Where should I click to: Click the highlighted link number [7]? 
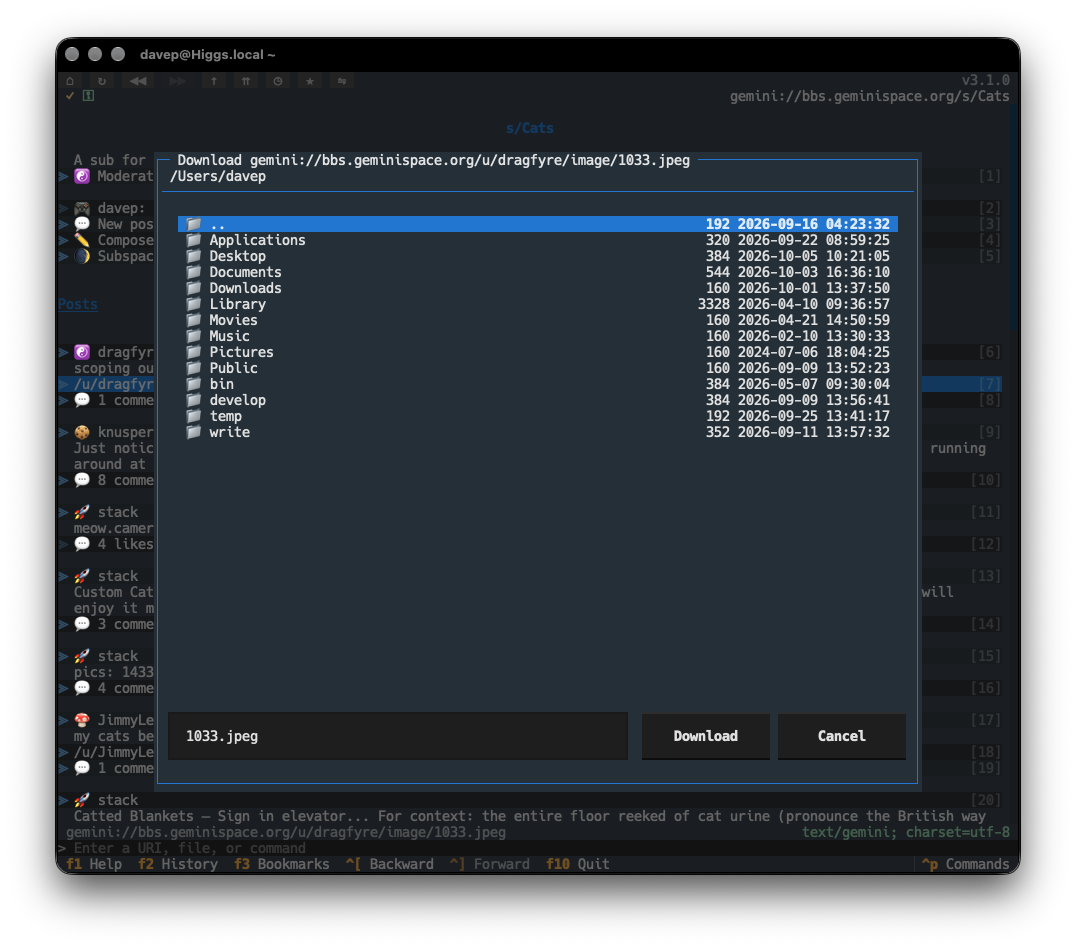click(990, 384)
